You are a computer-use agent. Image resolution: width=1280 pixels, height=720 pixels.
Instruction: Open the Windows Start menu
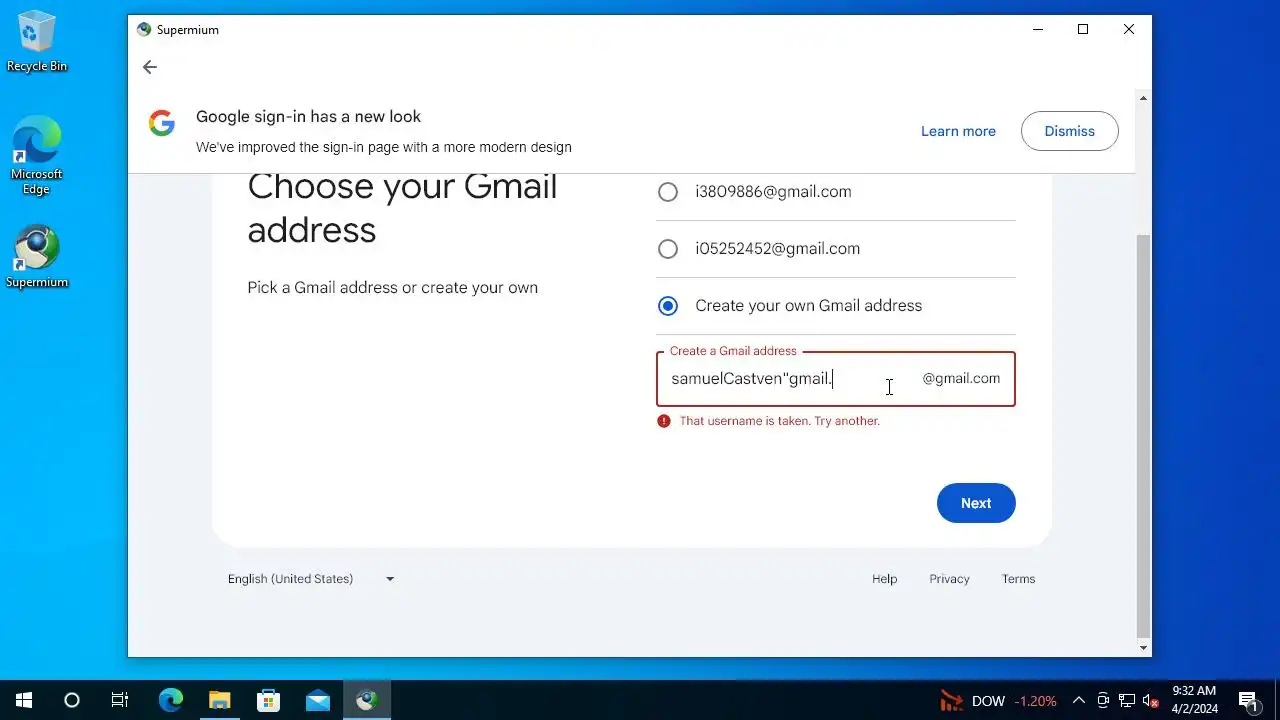coord(24,700)
